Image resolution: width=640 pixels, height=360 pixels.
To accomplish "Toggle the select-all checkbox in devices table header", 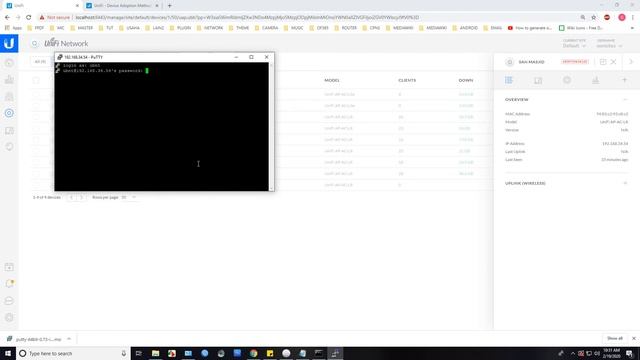I will click(x=36, y=80).
